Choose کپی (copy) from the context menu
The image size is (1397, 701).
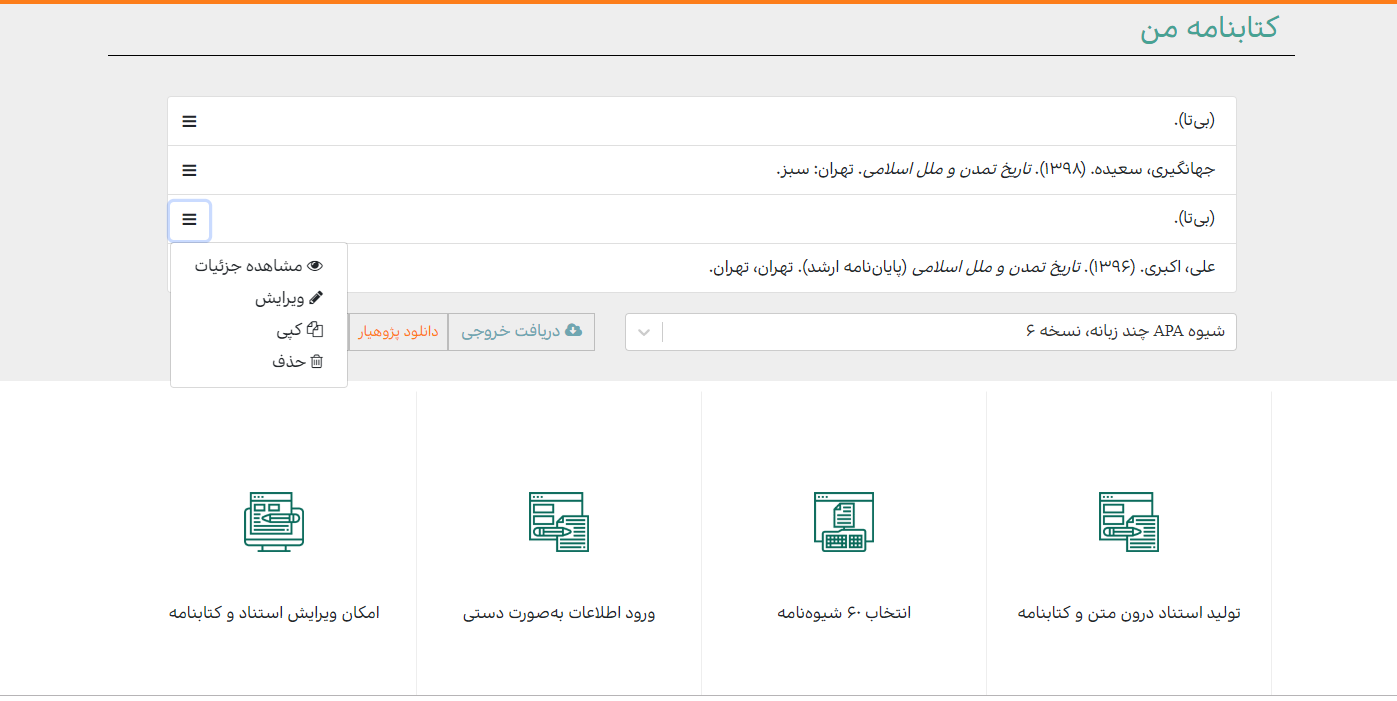[299, 330]
